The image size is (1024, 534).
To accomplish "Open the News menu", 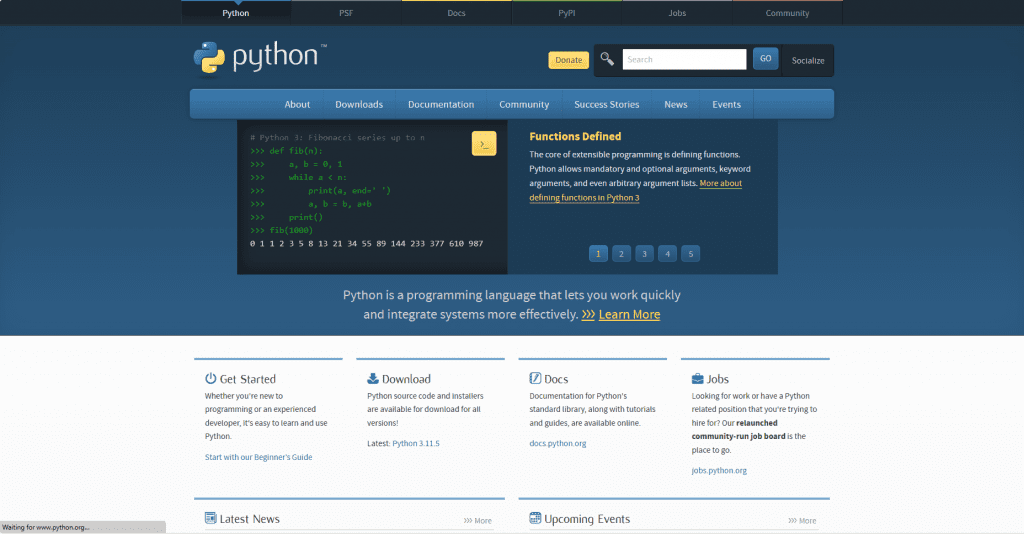I will point(675,104).
